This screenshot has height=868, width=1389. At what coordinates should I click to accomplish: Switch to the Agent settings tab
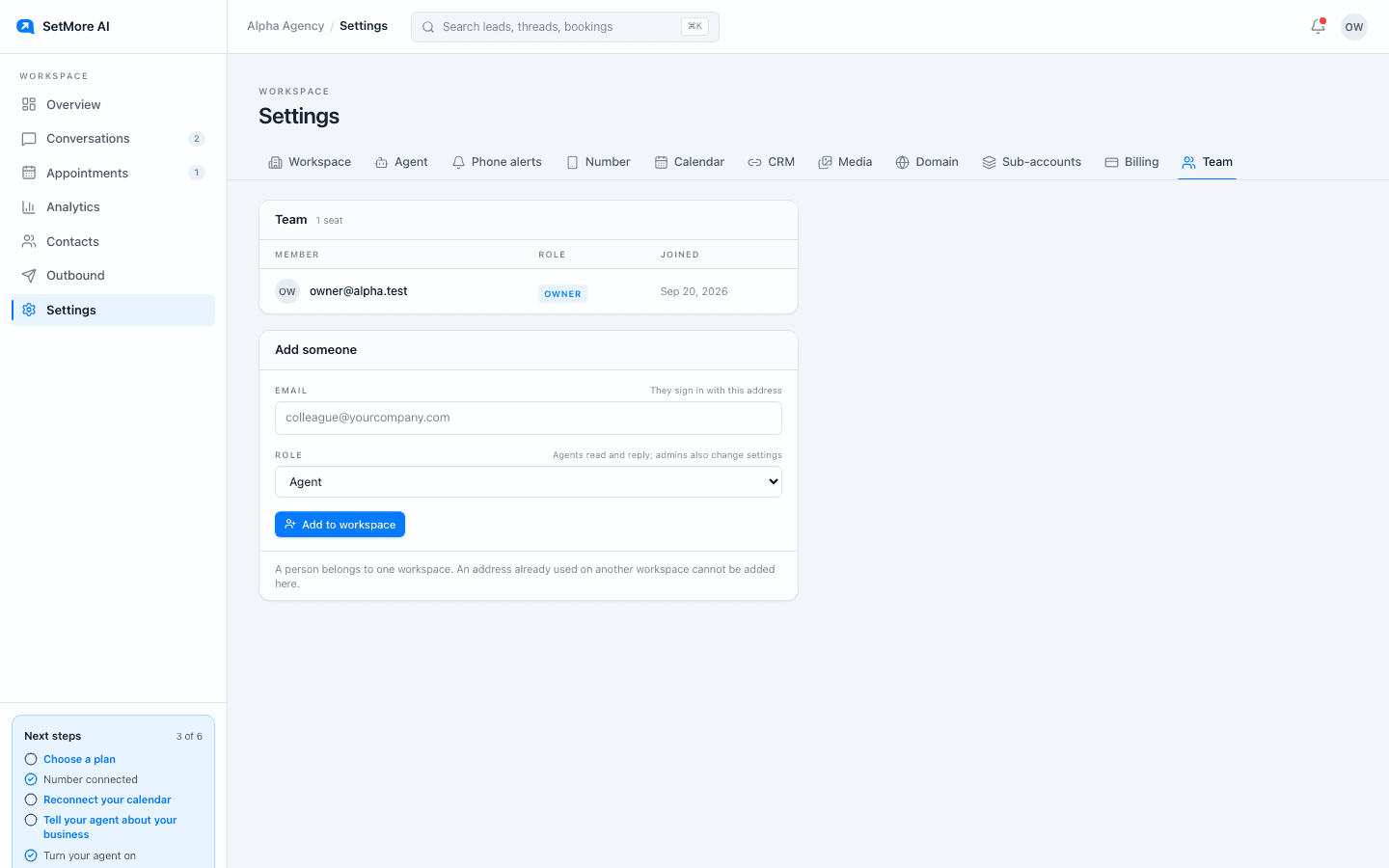pyautogui.click(x=401, y=162)
